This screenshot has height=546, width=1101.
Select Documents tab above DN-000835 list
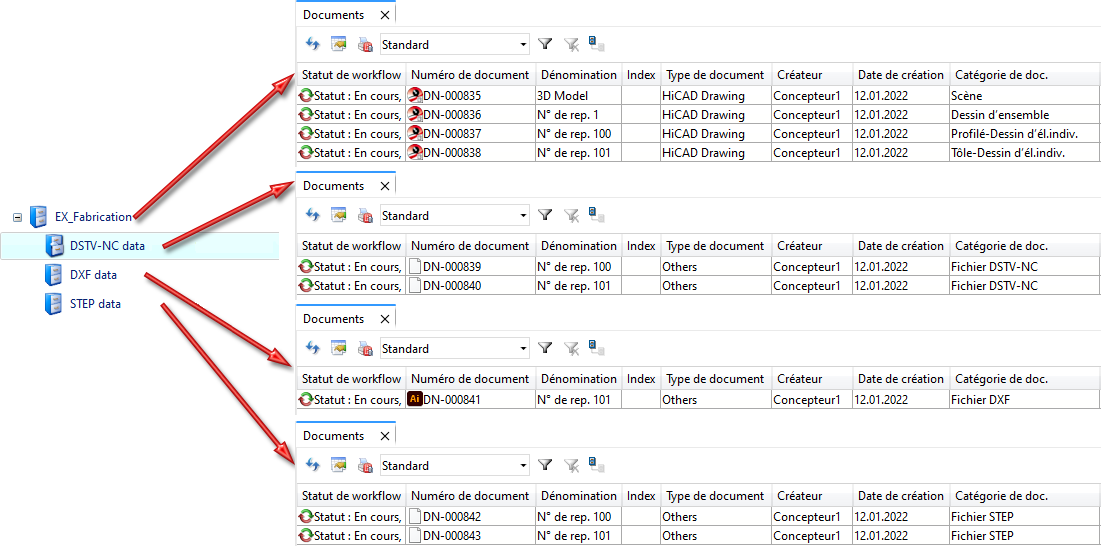pos(334,14)
